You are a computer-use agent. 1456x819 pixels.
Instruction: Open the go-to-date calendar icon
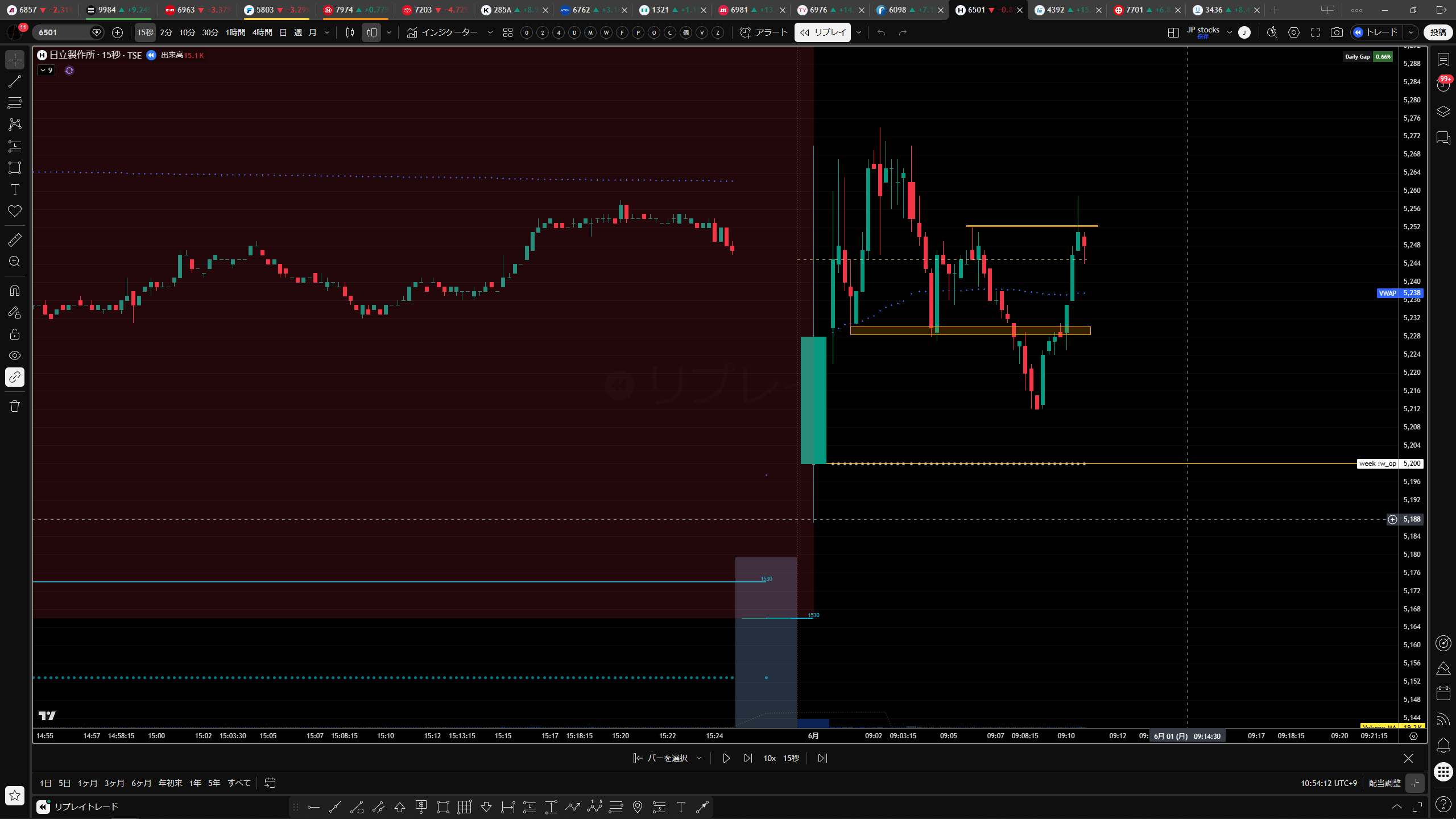[x=270, y=783]
